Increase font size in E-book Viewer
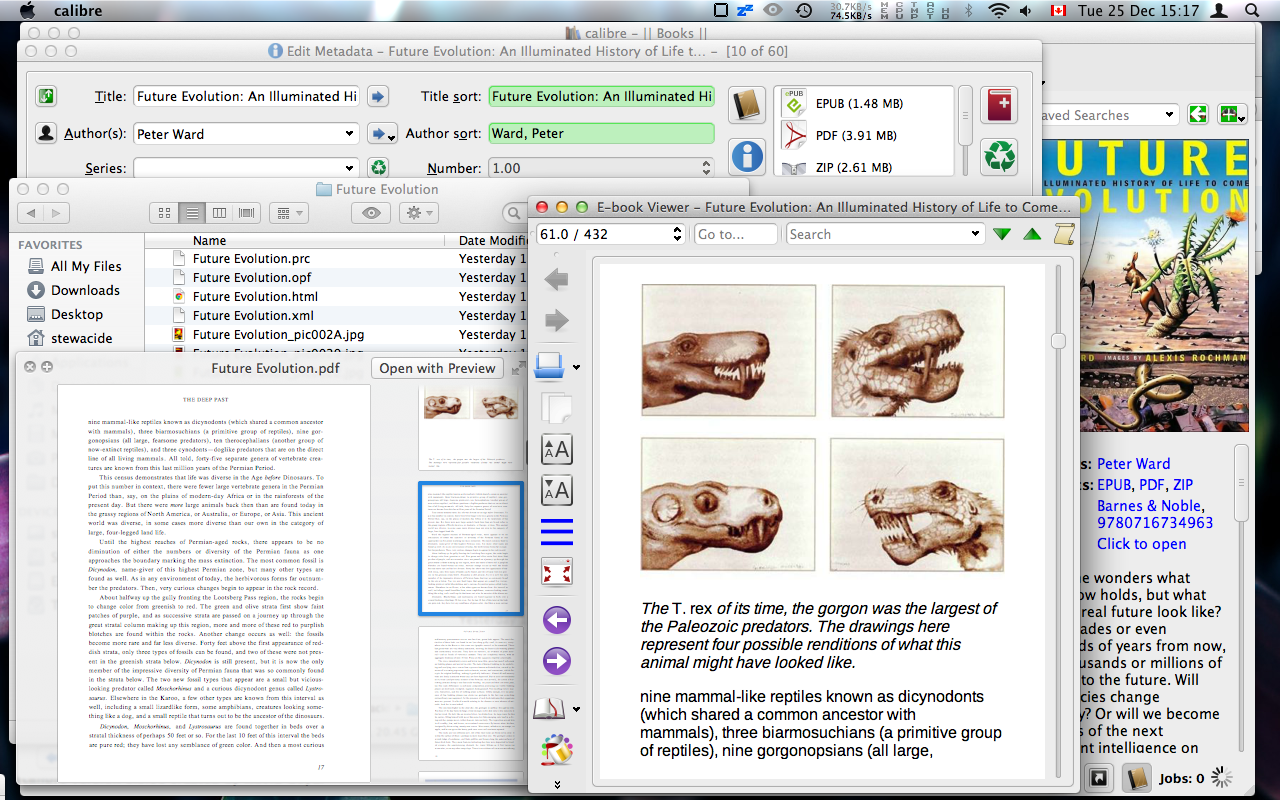The width and height of the screenshot is (1280, 800). pos(556,450)
